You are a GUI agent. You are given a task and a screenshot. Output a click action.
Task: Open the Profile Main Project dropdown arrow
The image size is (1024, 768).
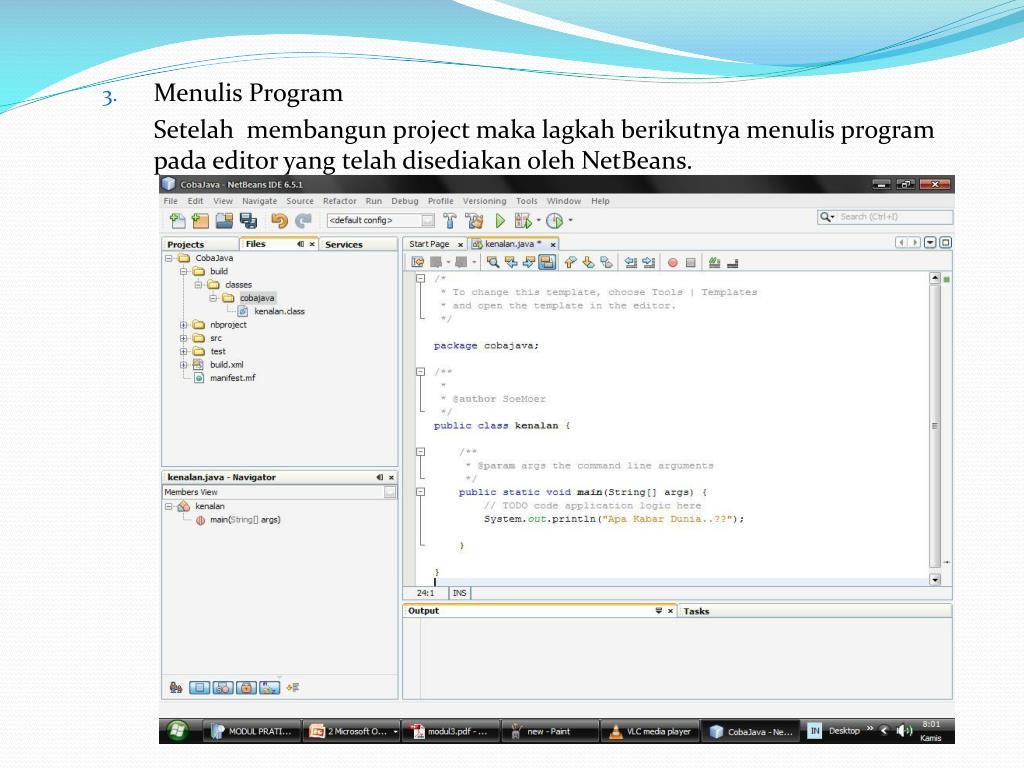tap(570, 220)
